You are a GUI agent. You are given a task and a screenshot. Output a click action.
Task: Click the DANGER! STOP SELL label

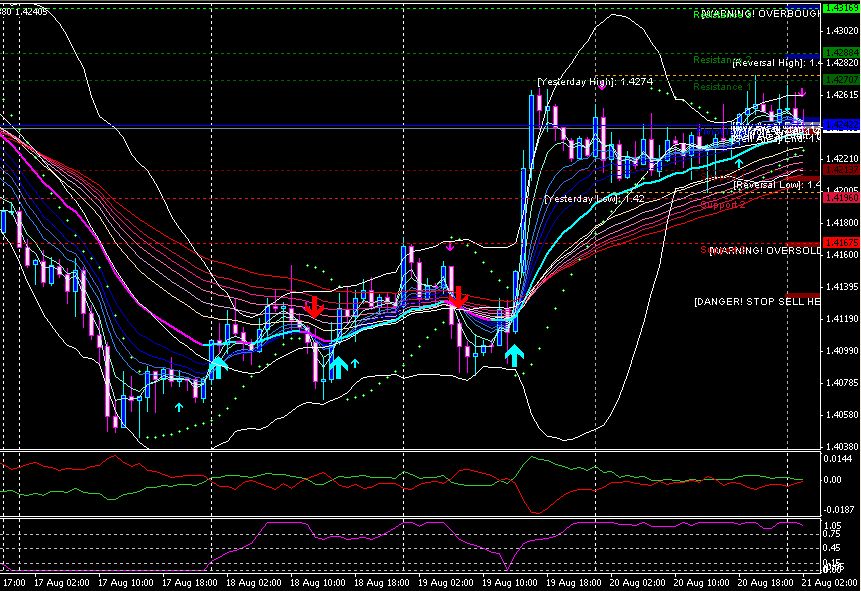757,302
